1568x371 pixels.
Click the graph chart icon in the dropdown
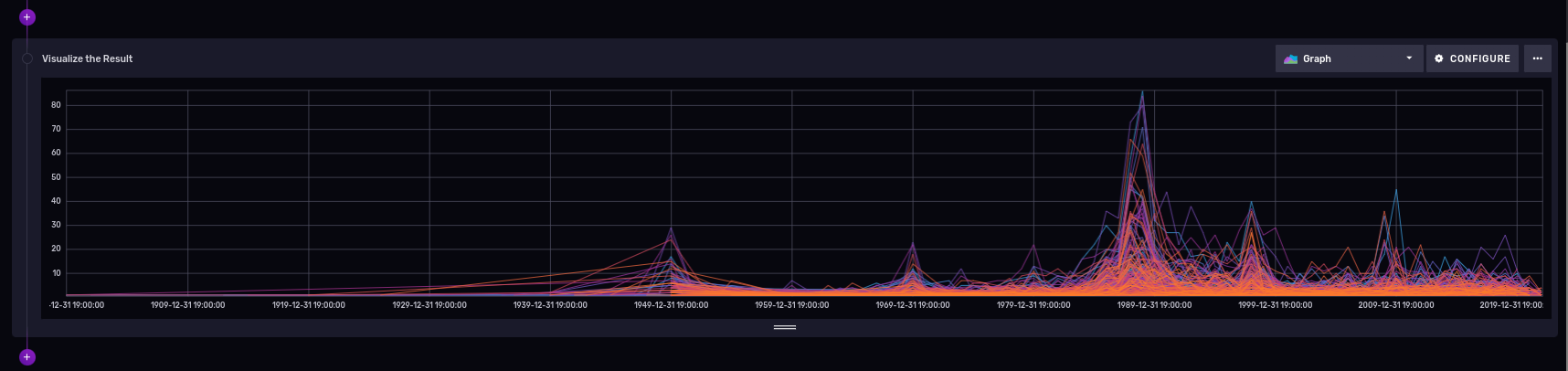1290,58
